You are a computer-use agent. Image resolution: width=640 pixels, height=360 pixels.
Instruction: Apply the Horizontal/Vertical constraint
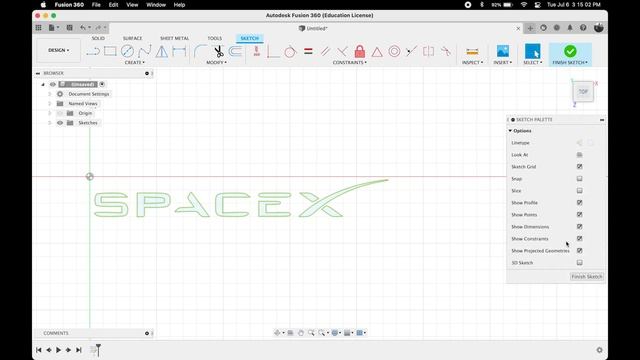tap(256, 51)
